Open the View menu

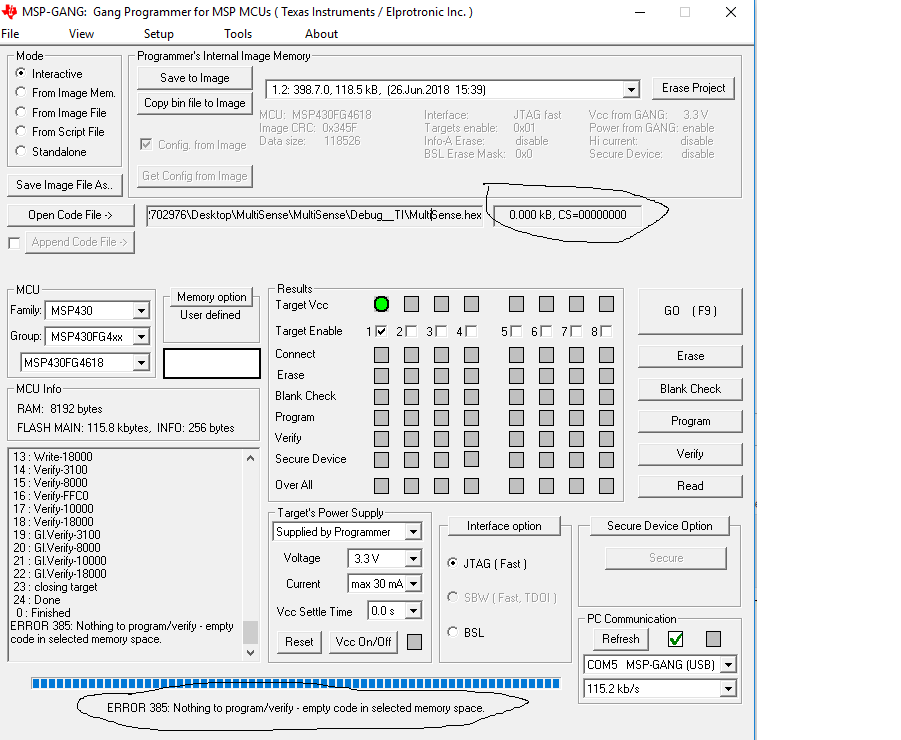pyautogui.click(x=81, y=34)
